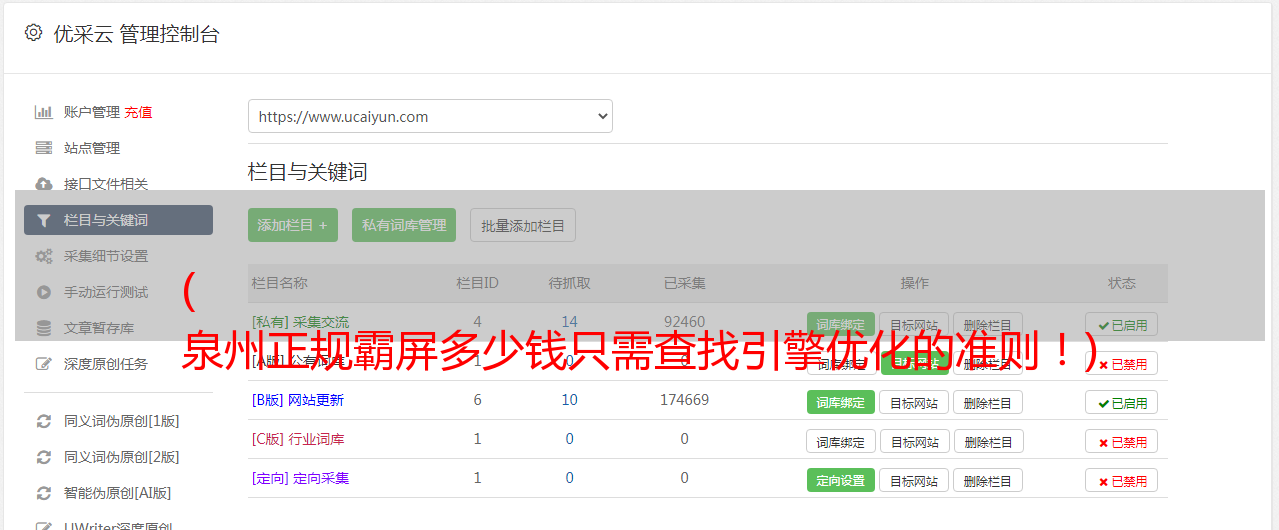Click the red 充值 link

[x=139, y=112]
